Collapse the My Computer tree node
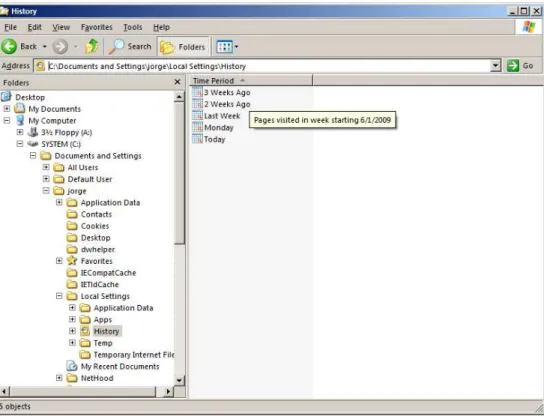The height and width of the screenshot is (416, 544). pos(7,120)
